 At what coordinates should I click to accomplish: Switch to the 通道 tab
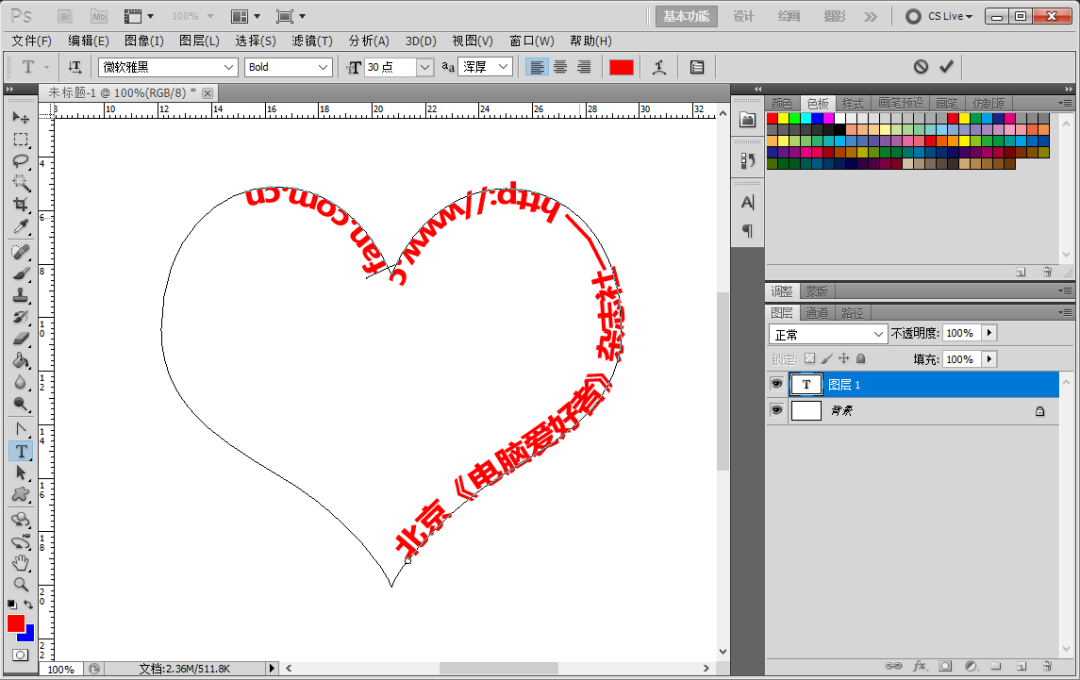(817, 313)
